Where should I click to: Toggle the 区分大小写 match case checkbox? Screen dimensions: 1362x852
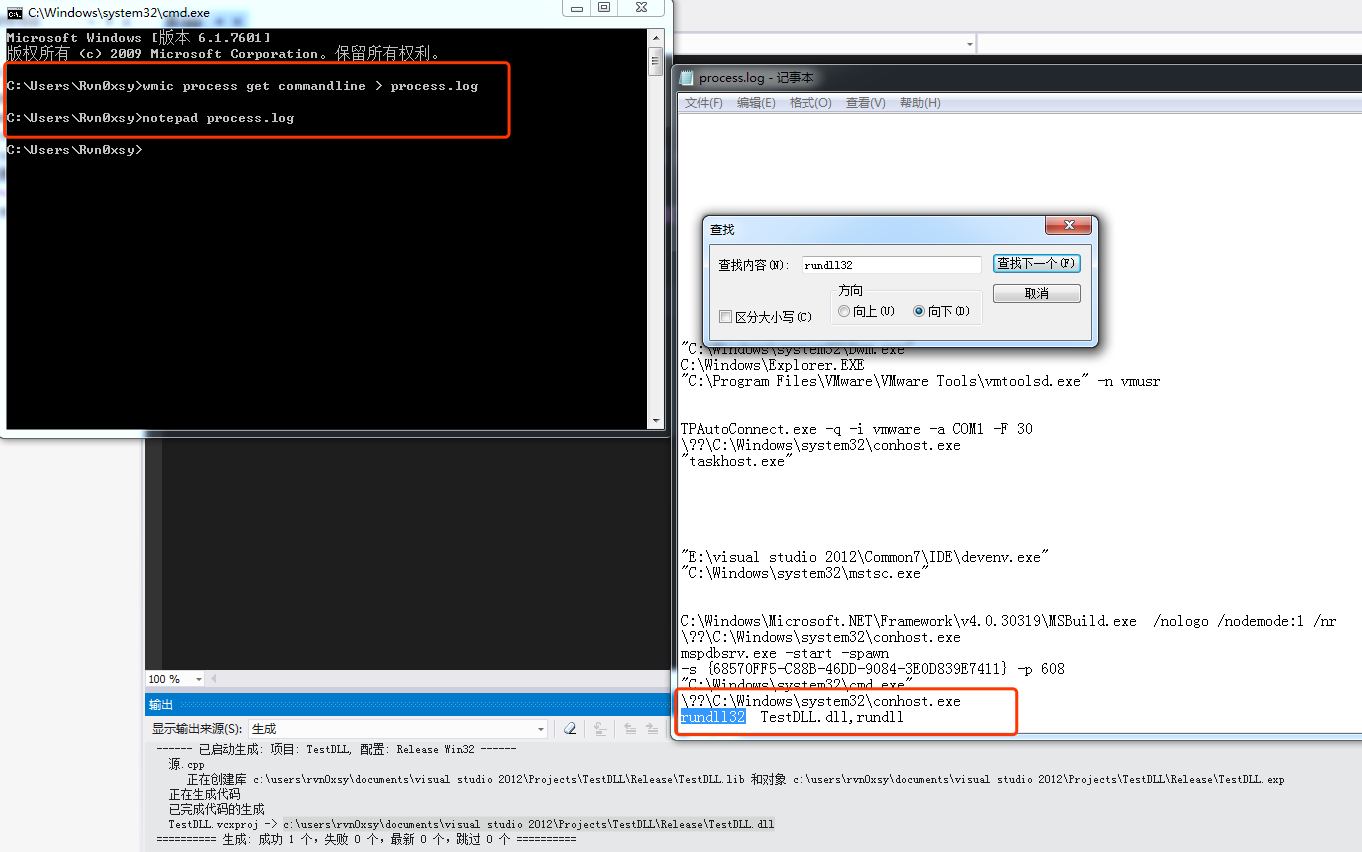click(726, 317)
